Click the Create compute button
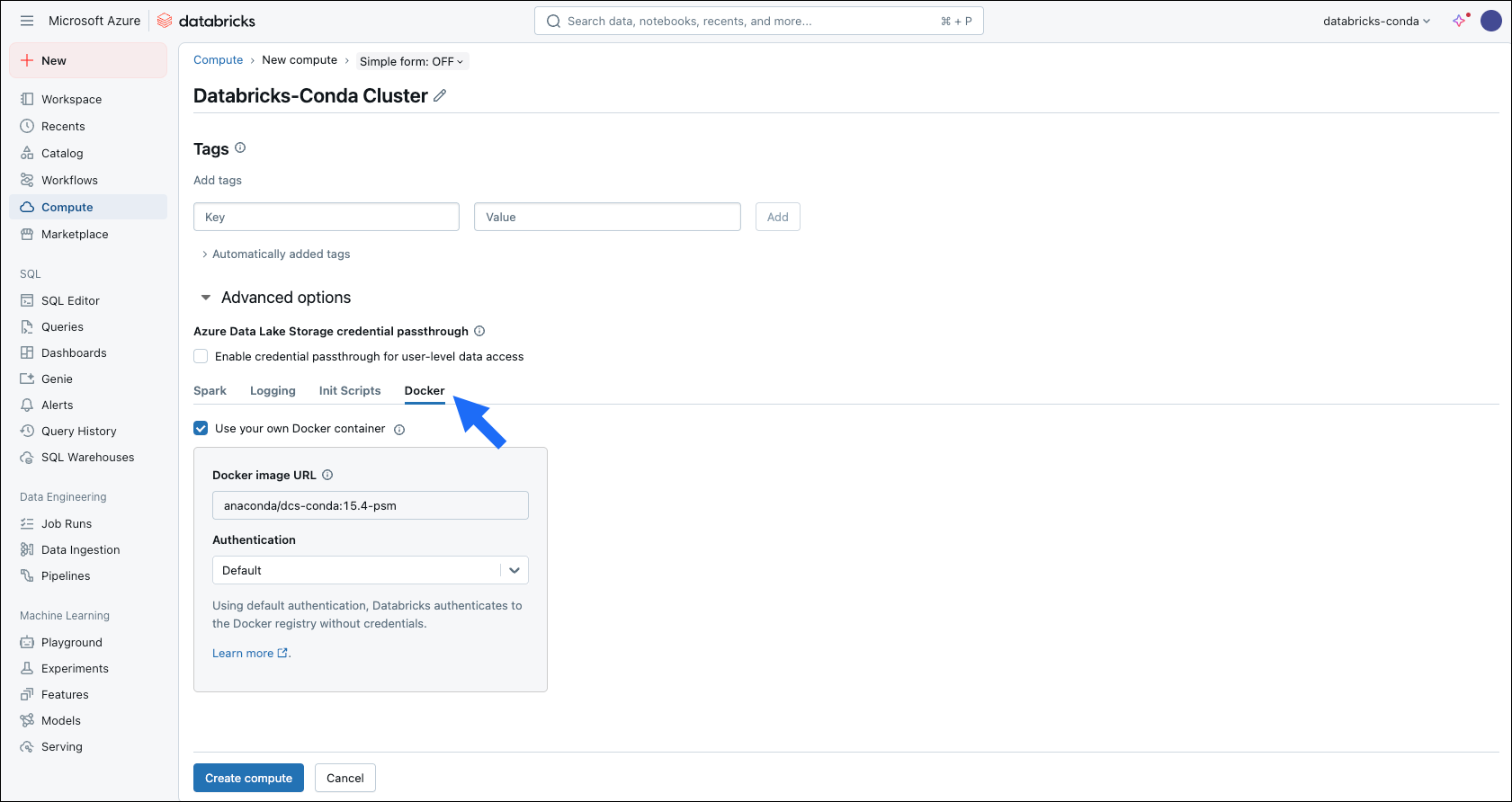1512x802 pixels. 248,778
